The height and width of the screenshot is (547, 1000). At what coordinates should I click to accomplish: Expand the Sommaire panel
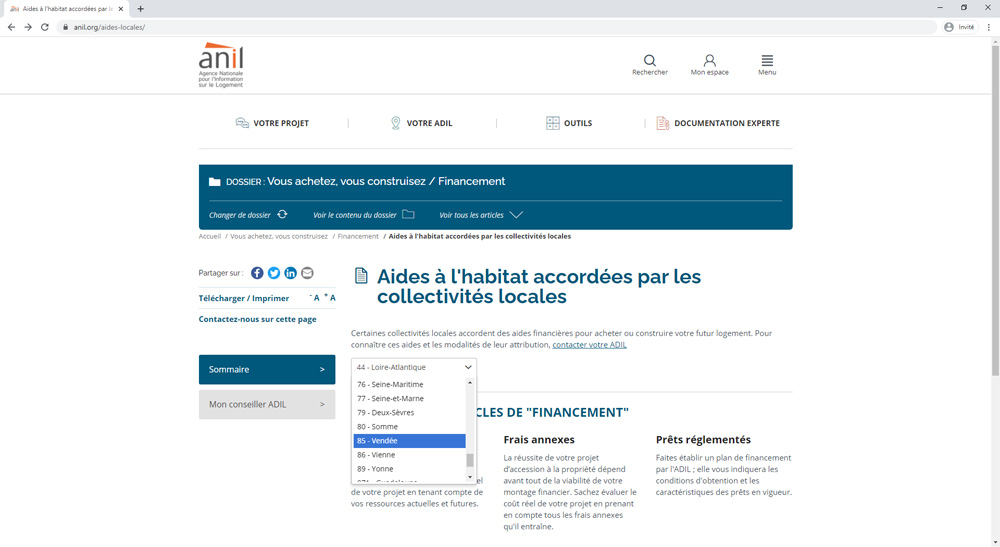tap(267, 370)
